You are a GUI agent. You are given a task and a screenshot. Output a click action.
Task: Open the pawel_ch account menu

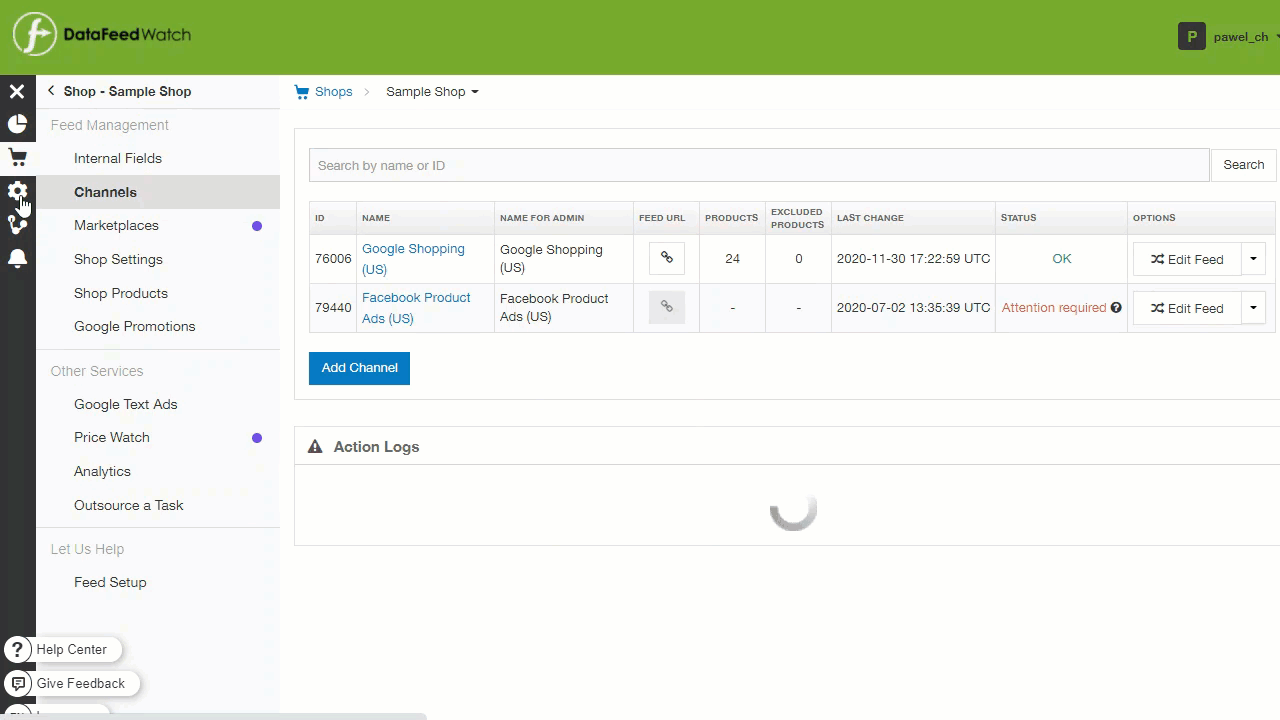point(1246,37)
